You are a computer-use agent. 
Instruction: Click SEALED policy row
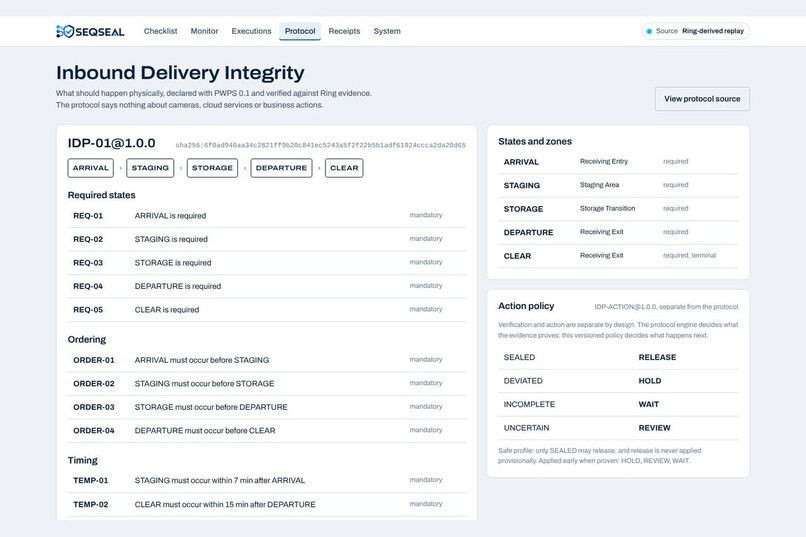pos(618,358)
